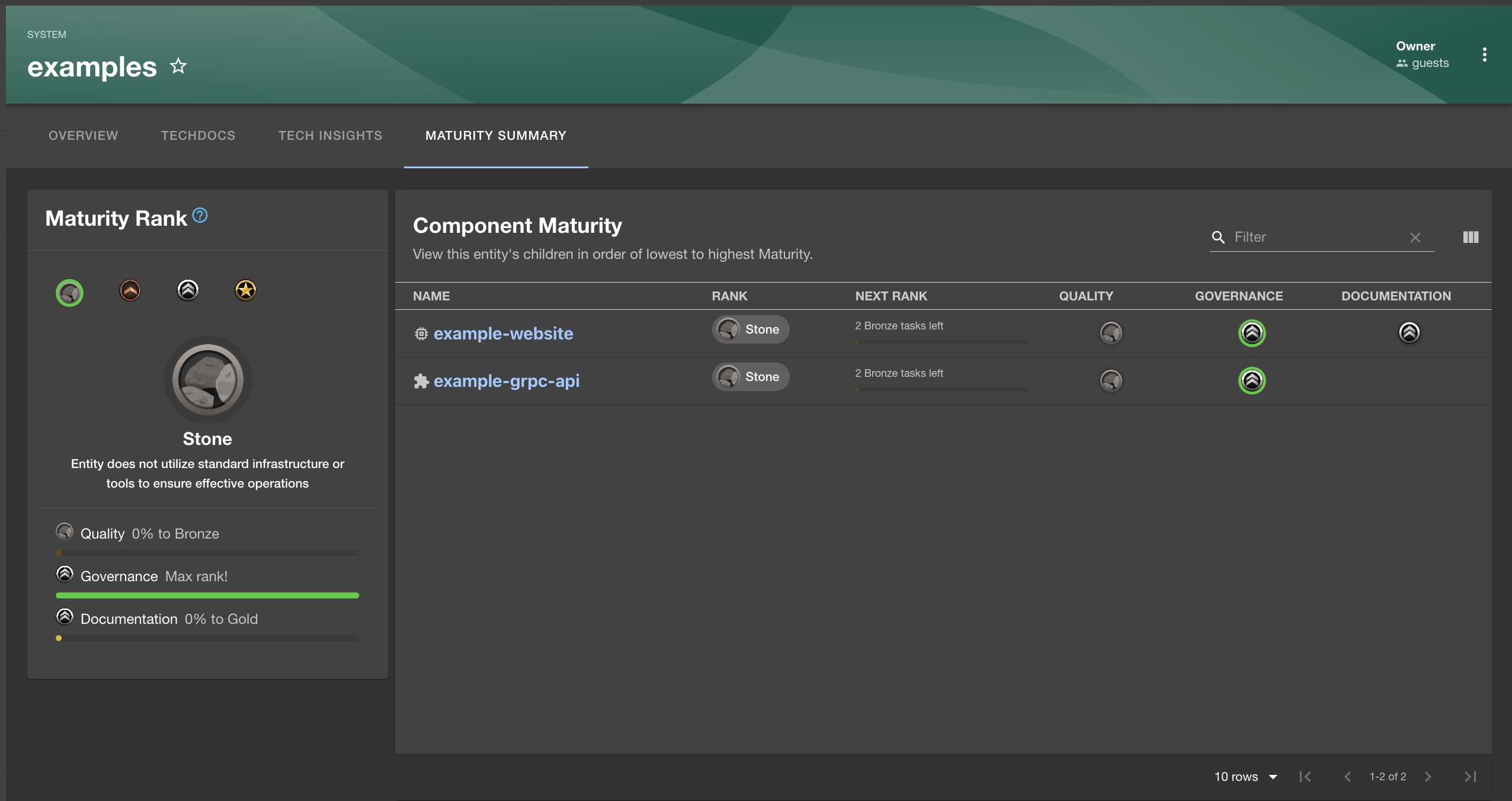Open the Maturity Rank help tooltip
The width and height of the screenshot is (1512, 801).
click(200, 215)
